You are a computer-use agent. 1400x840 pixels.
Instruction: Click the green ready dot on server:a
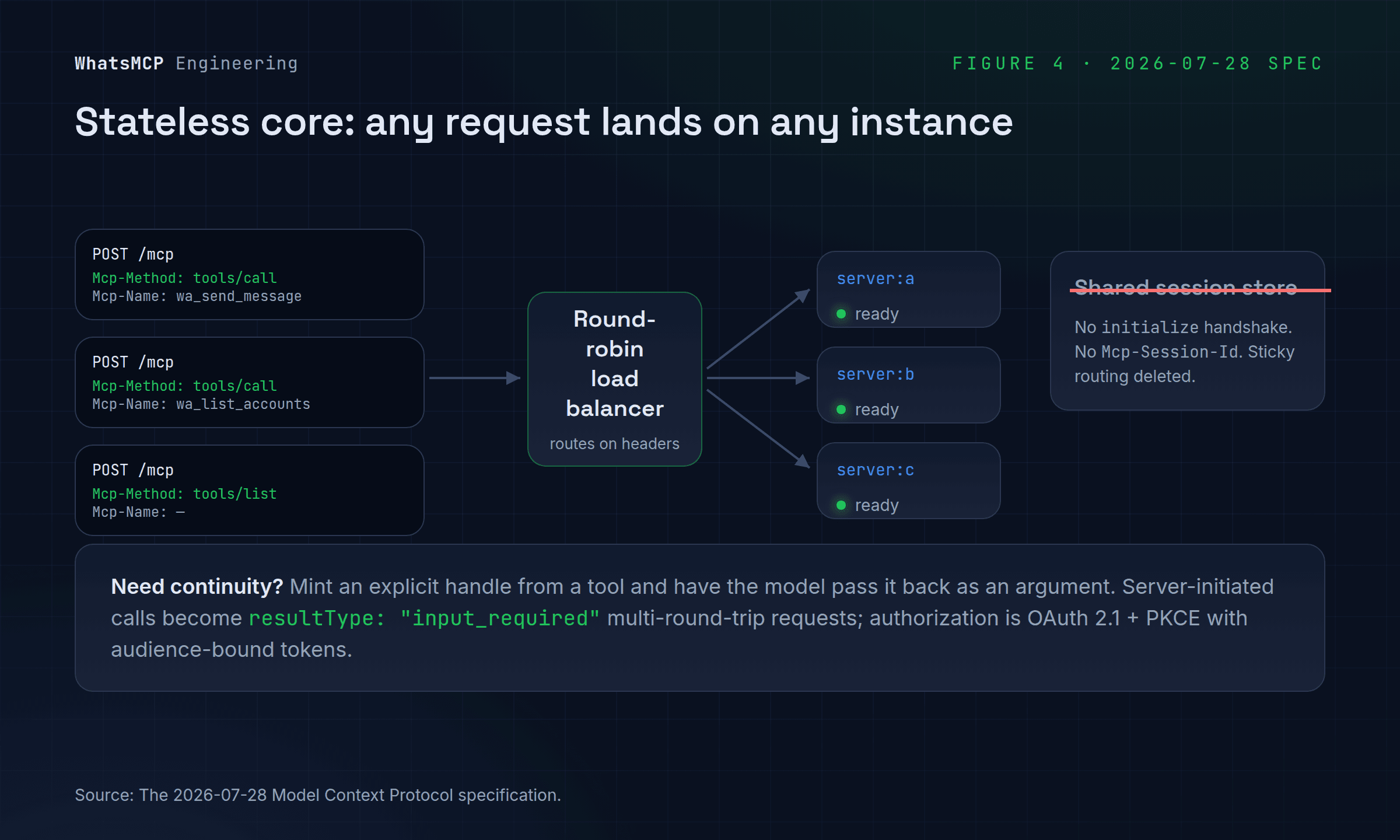(841, 314)
